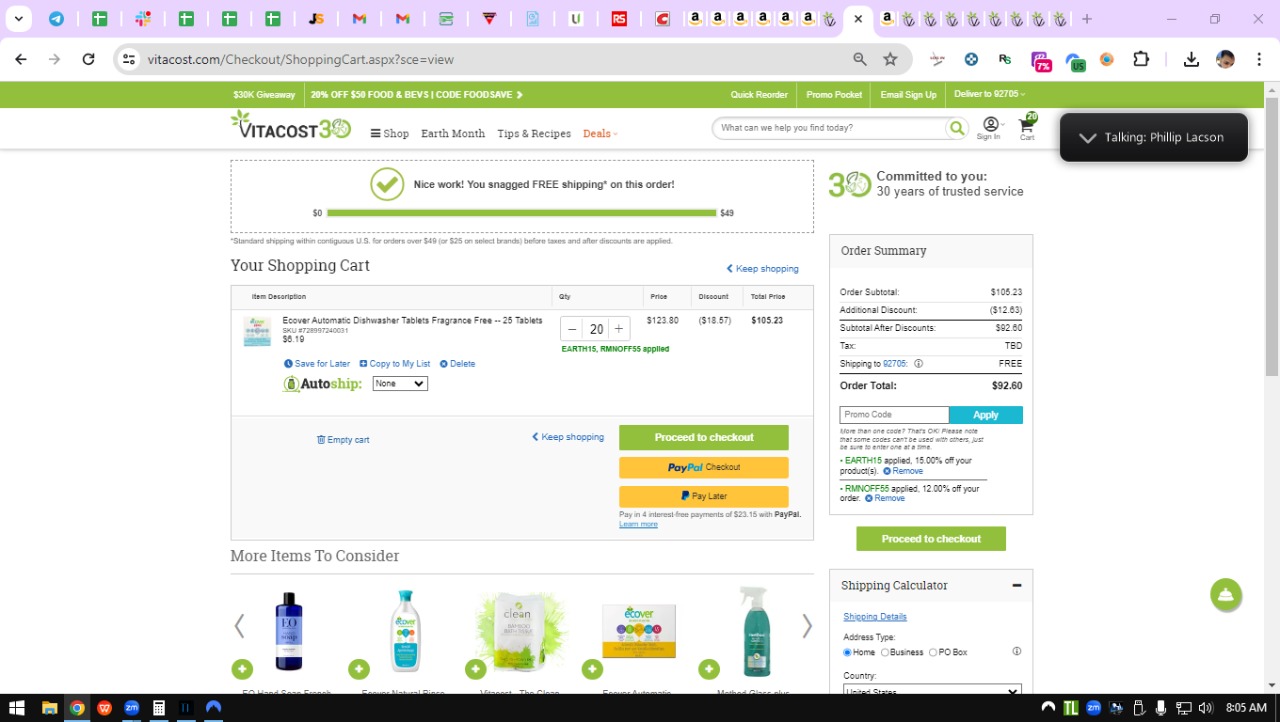Open the Chrome downloads icon

pyautogui.click(x=1191, y=59)
